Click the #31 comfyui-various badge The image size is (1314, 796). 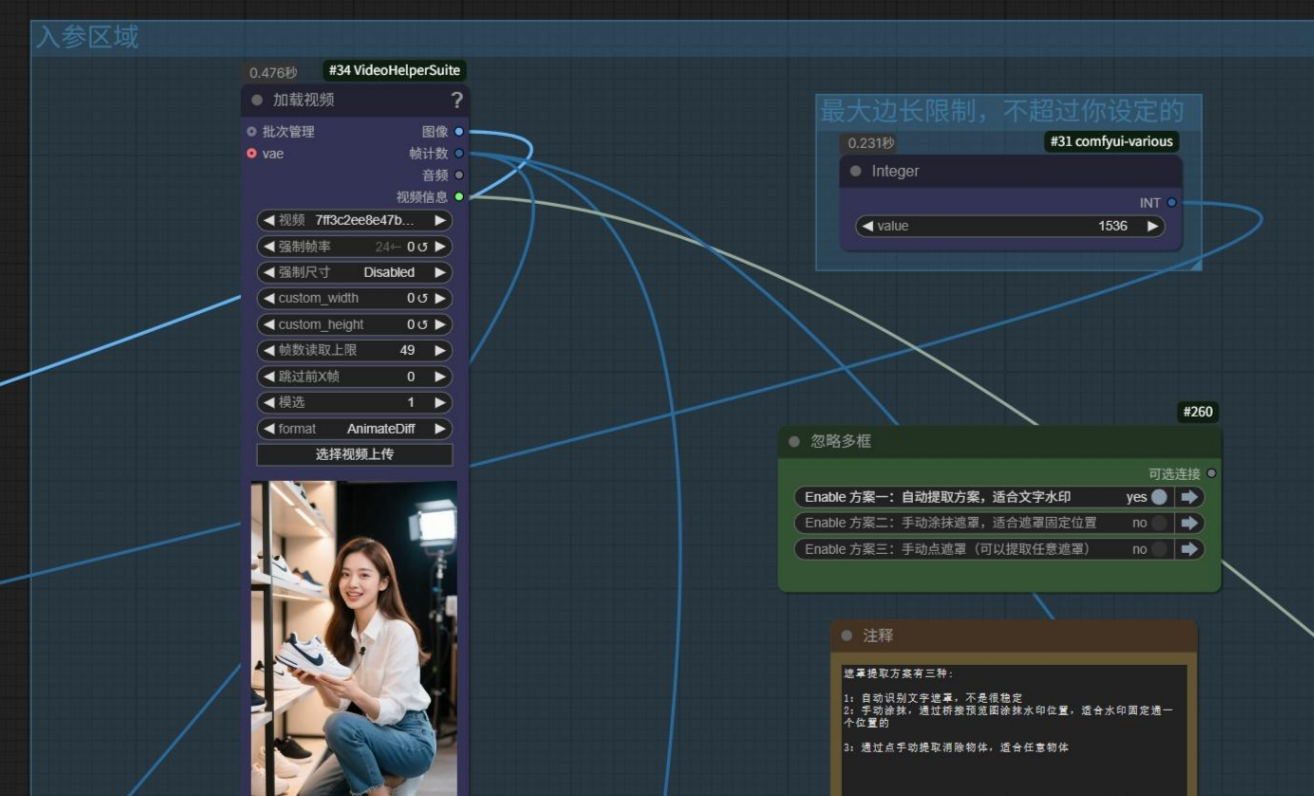tap(1110, 142)
